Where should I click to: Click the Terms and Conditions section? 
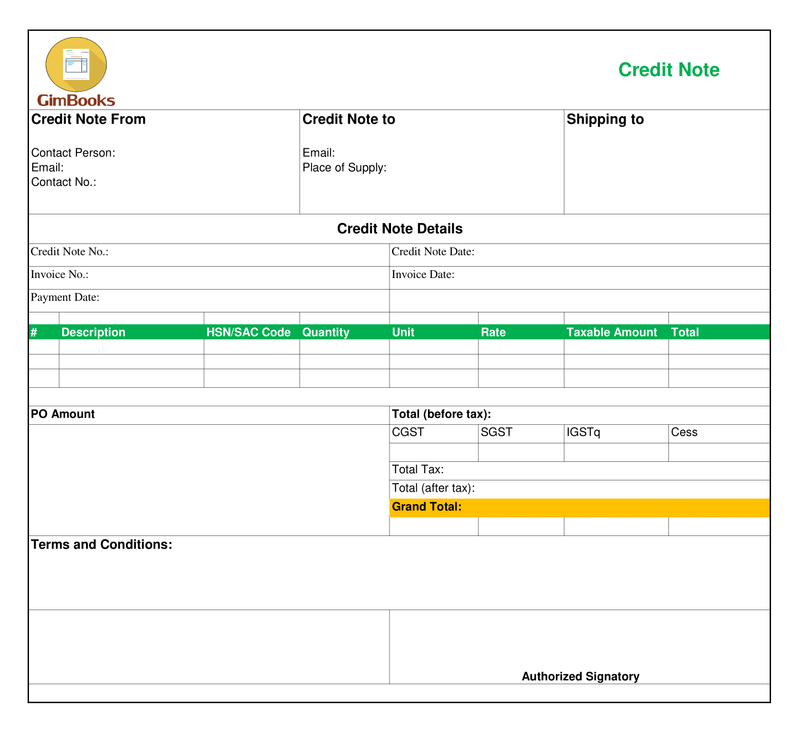(x=100, y=545)
